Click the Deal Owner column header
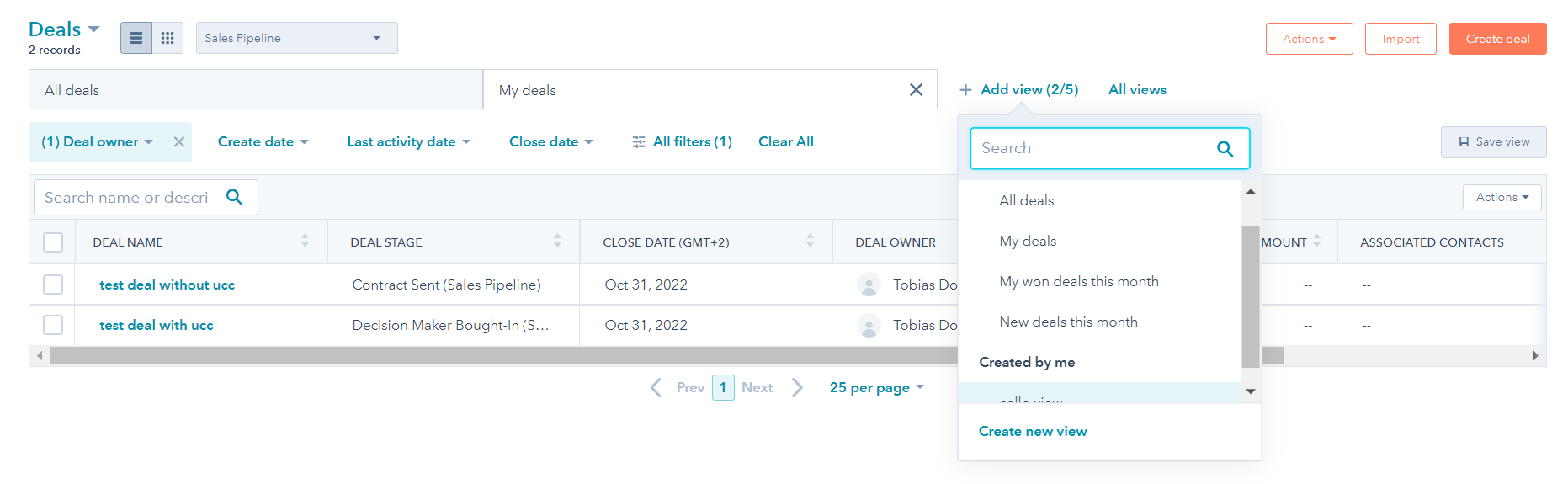The width and height of the screenshot is (1568, 484). (896, 242)
